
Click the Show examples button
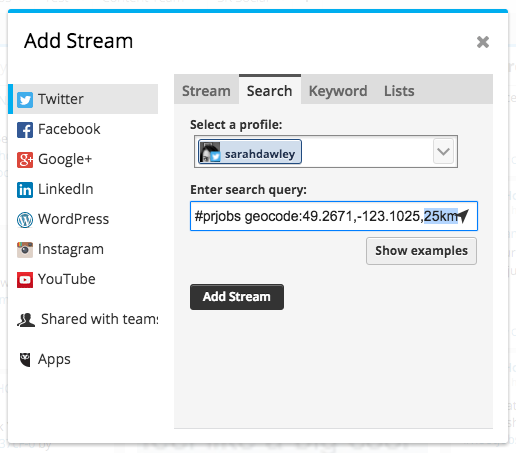(421, 251)
